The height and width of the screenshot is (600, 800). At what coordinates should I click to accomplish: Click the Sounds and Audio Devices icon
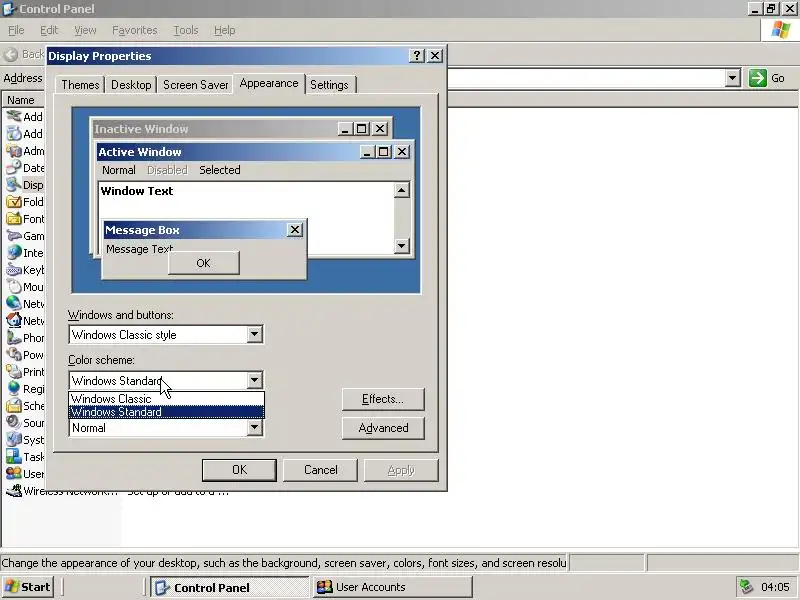(14, 422)
